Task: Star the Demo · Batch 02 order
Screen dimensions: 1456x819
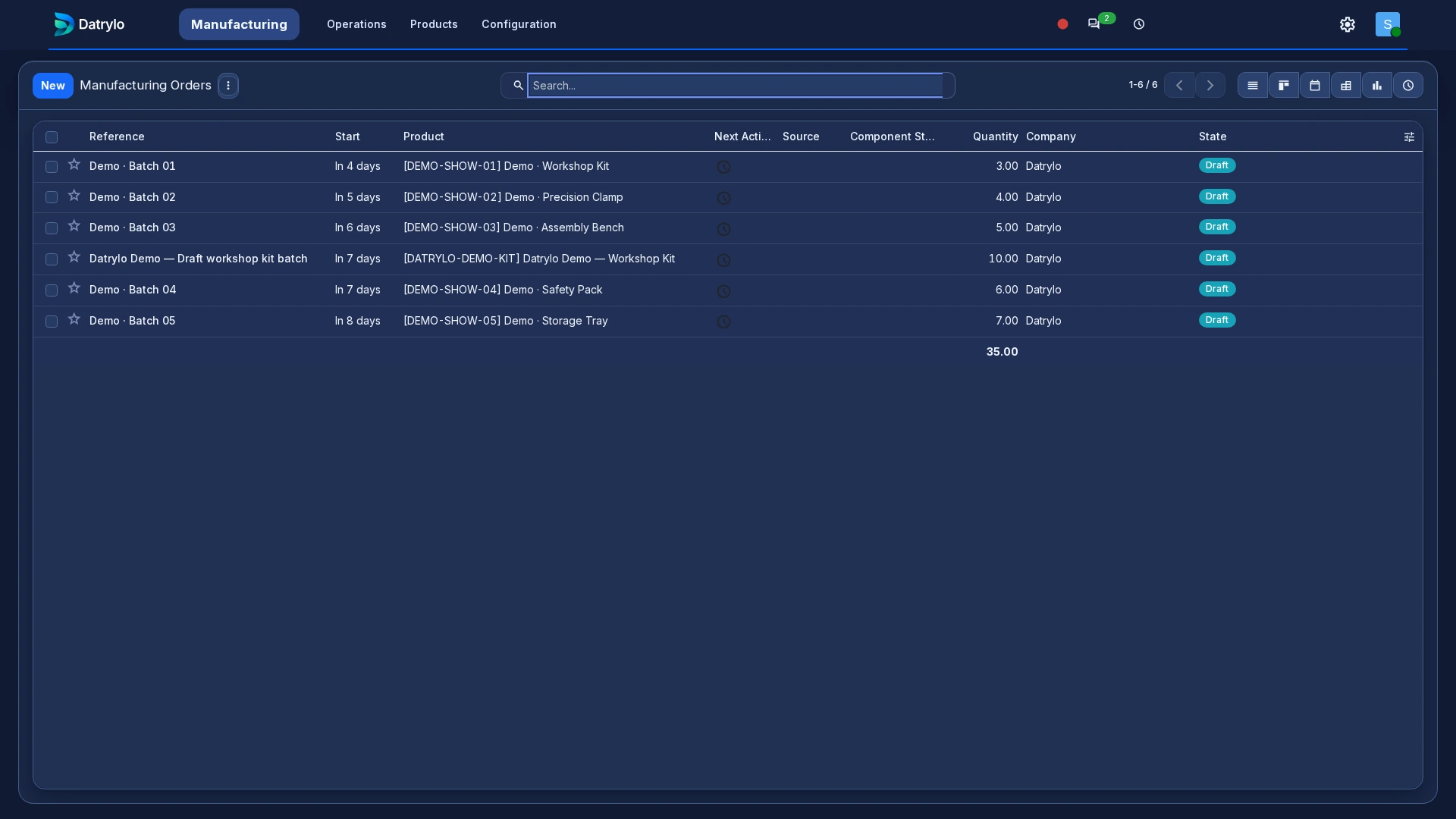Action: (x=74, y=196)
